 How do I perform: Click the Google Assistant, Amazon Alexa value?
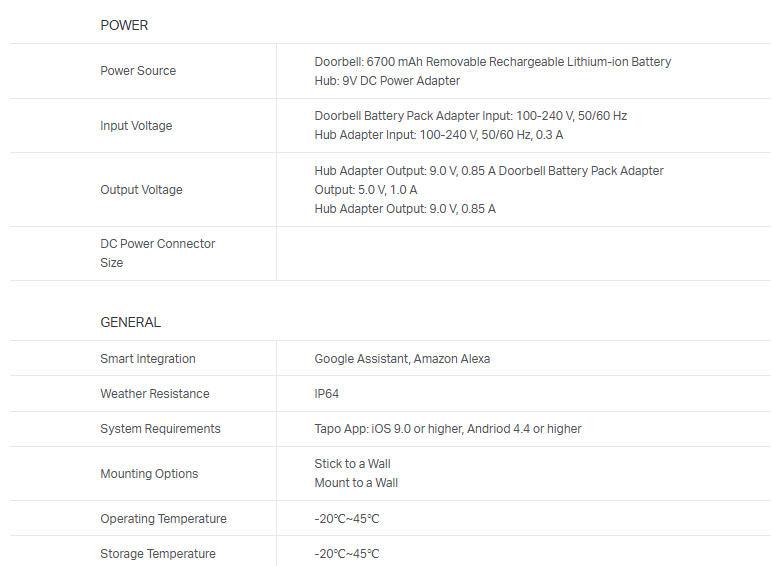402,359
